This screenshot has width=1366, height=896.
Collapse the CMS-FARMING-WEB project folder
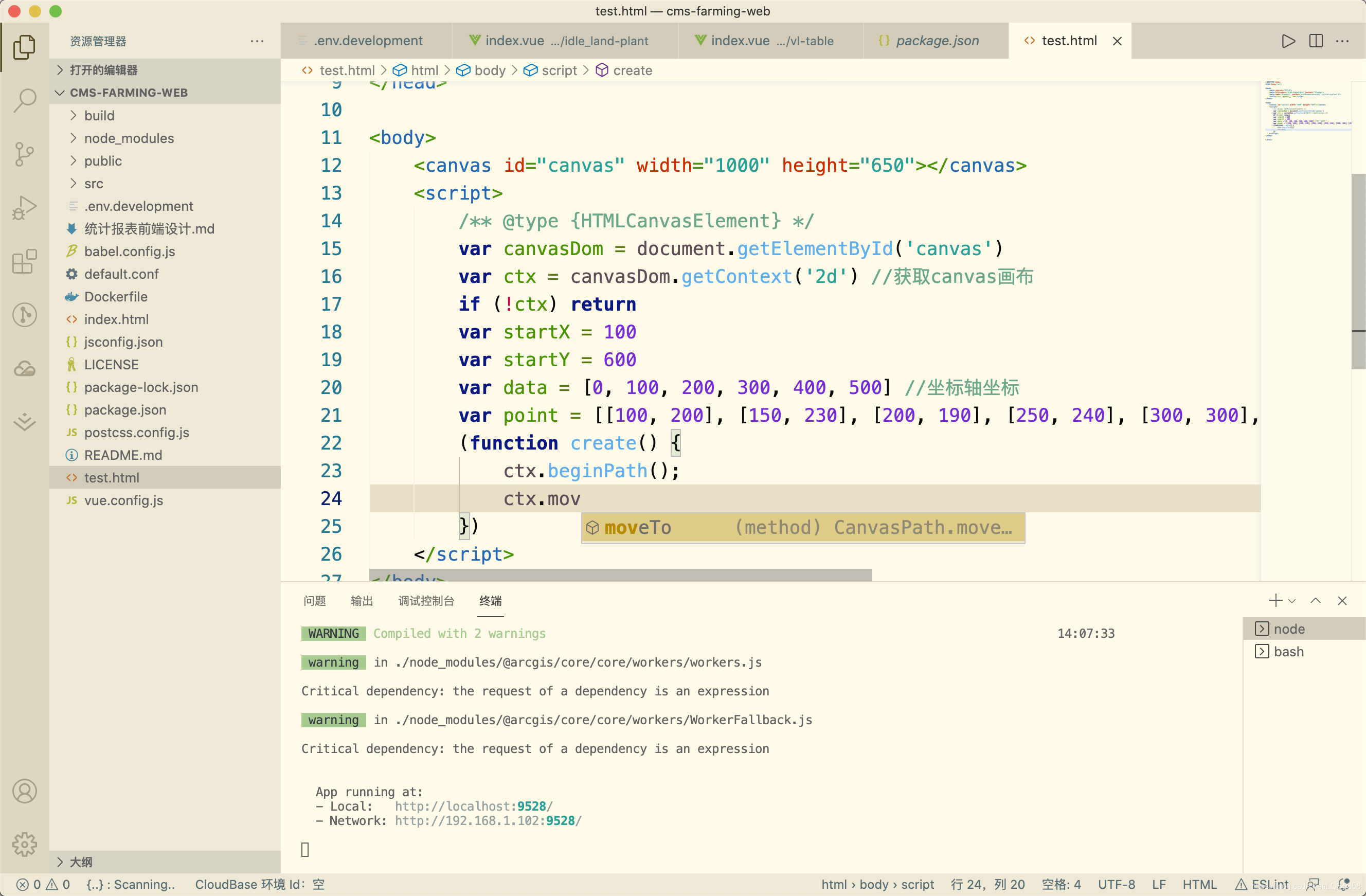165,93
